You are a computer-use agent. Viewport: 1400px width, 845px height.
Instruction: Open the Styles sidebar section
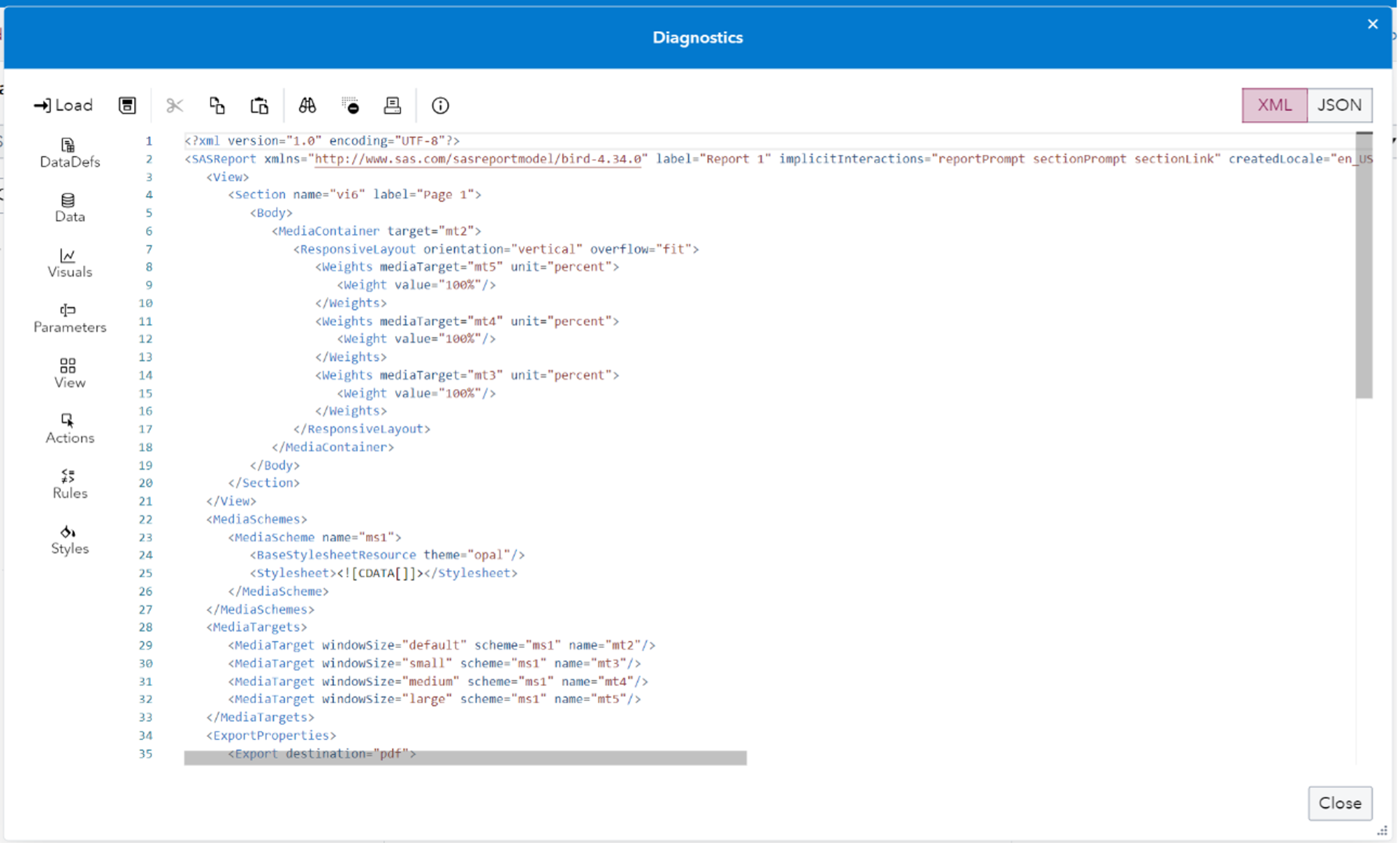pyautogui.click(x=69, y=540)
